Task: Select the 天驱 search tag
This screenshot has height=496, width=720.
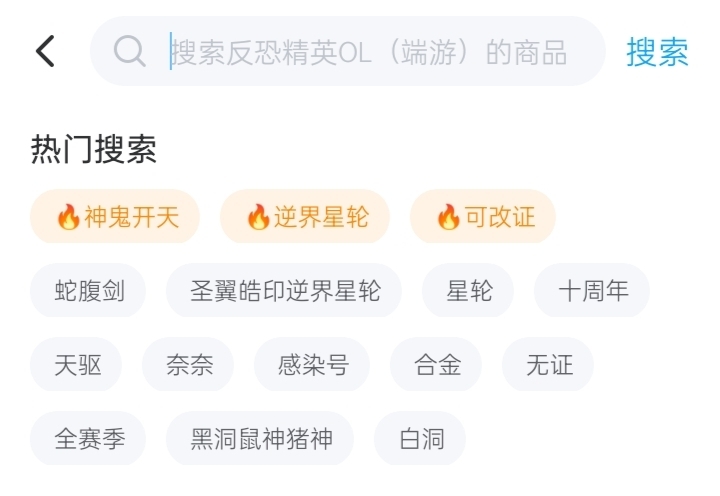Action: coord(77,365)
